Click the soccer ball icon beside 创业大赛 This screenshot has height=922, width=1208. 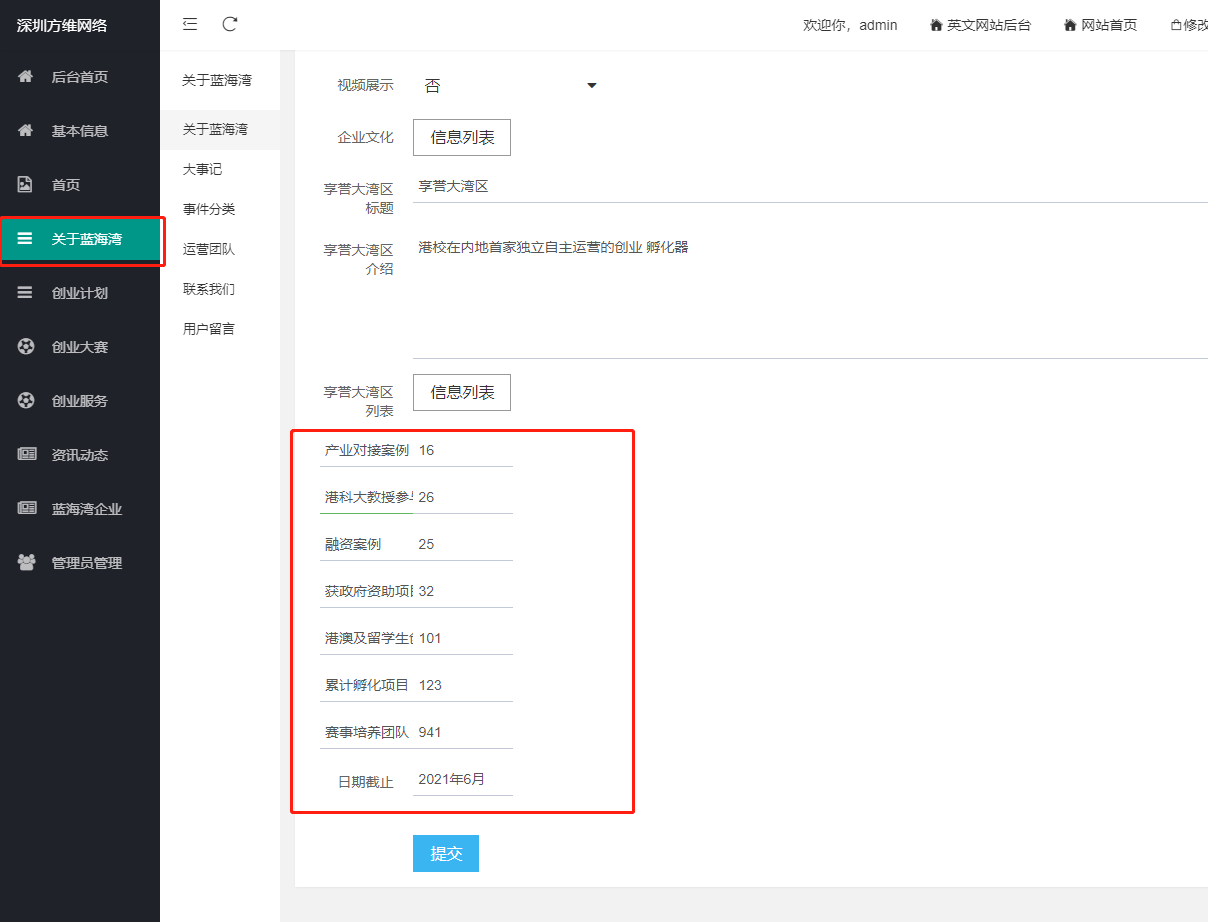click(x=26, y=347)
